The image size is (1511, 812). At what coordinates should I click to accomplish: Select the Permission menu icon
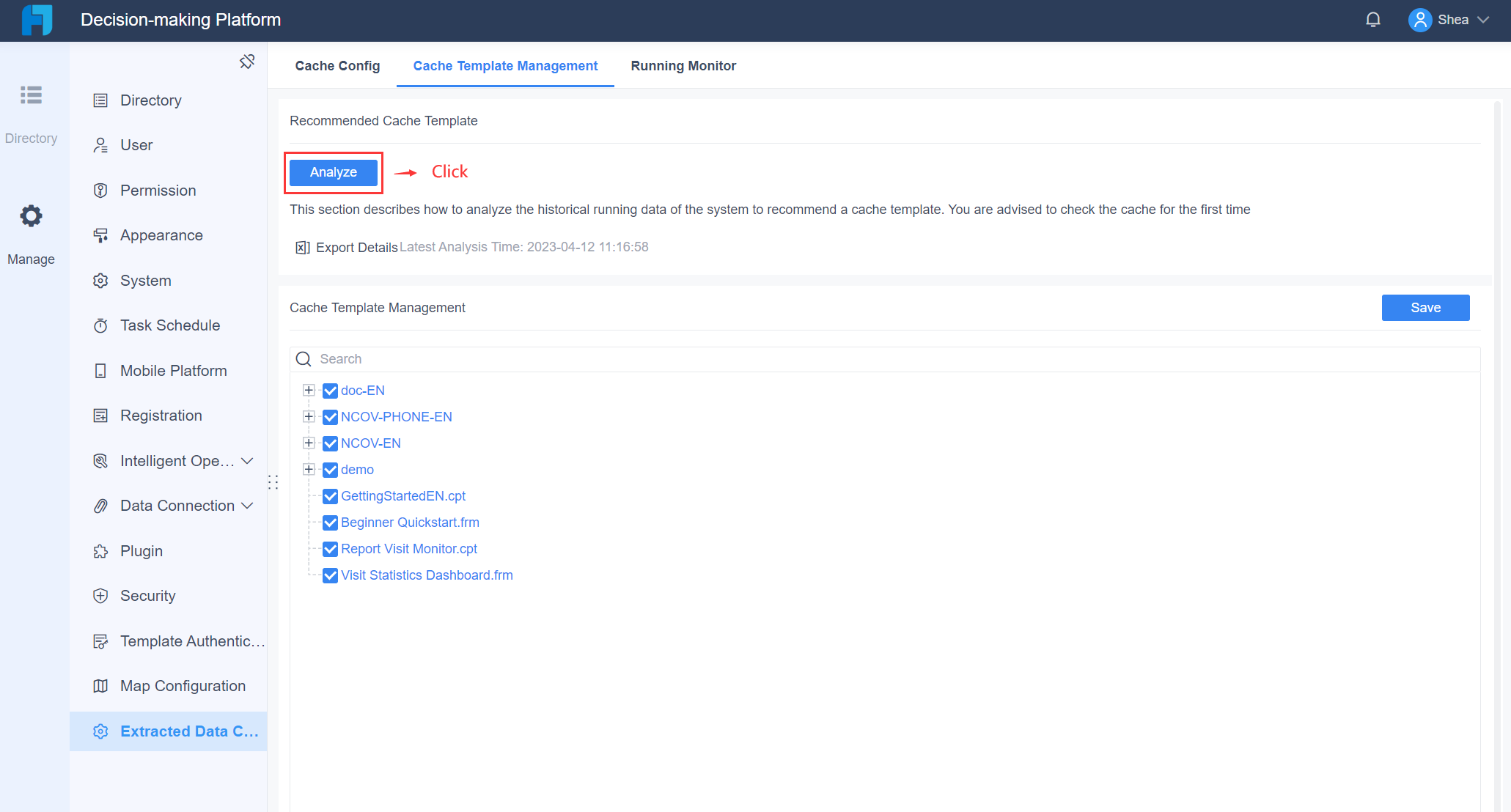[x=100, y=190]
